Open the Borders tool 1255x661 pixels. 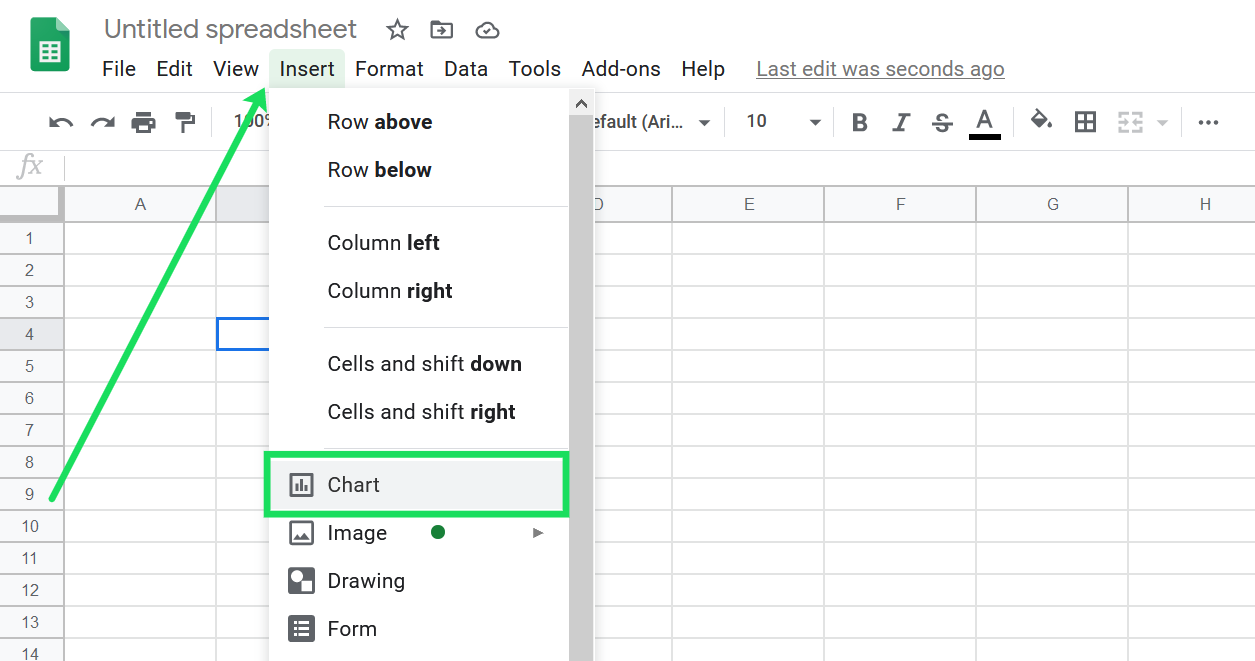(x=1085, y=121)
